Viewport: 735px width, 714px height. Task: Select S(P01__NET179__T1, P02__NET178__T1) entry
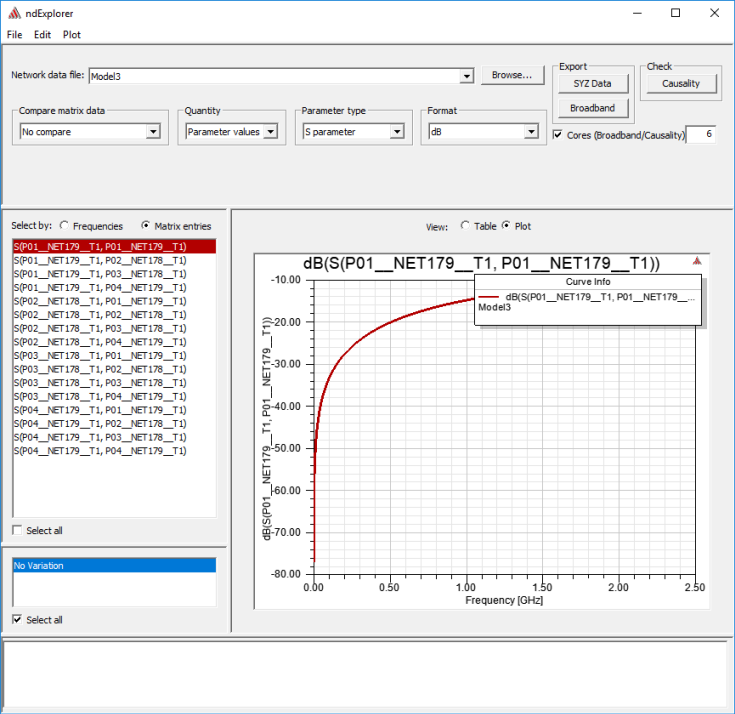tap(114, 260)
